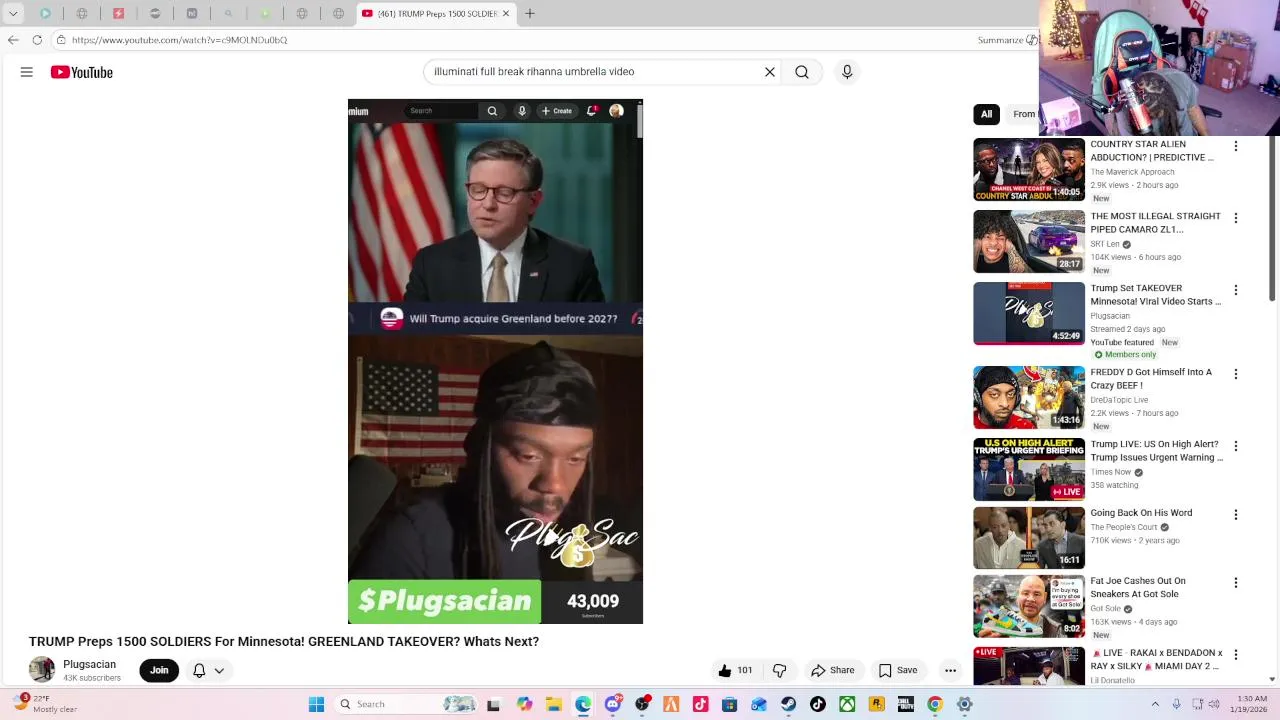The height and width of the screenshot is (720, 1280).
Task: Open options for RAKAI x BENDADON live video
Action: coord(1236,655)
